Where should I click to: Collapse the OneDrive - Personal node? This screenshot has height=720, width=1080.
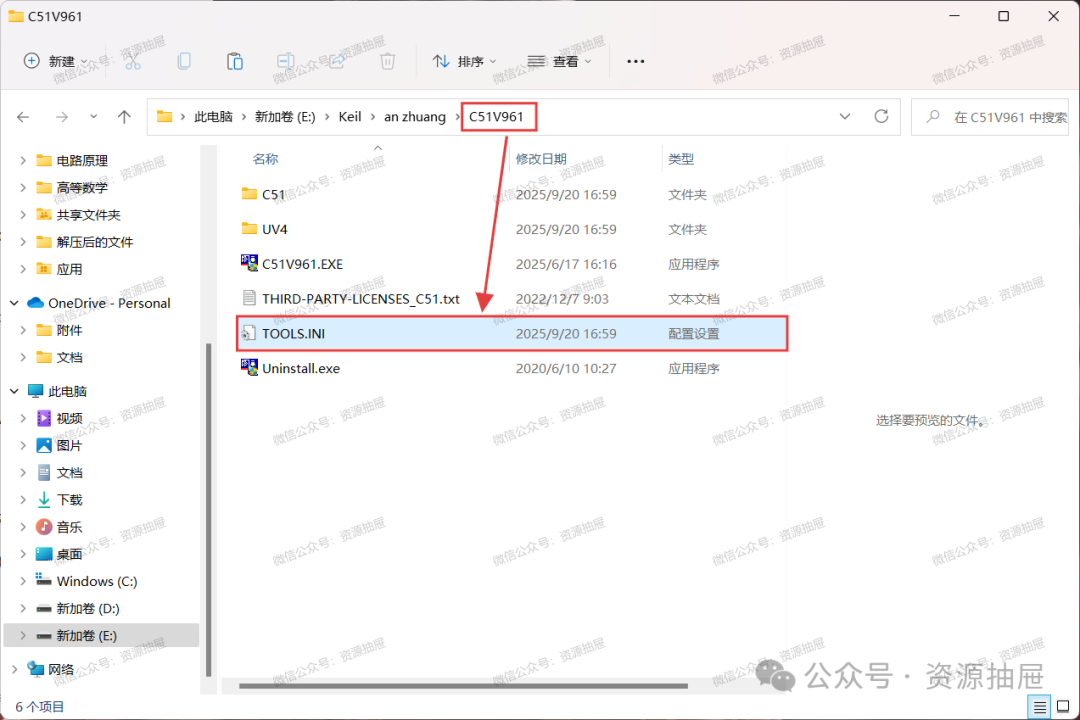tap(14, 303)
